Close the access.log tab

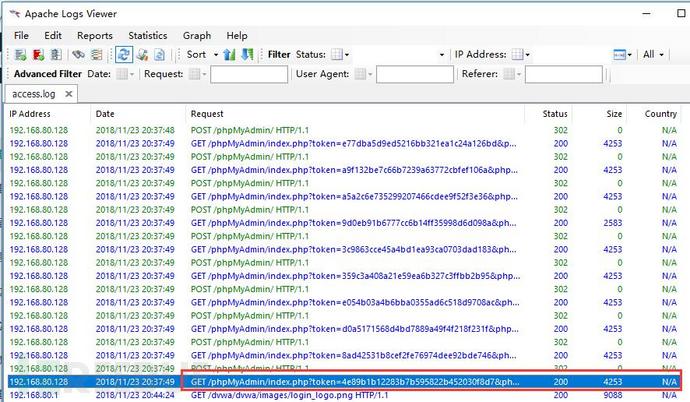pyautogui.click(x=69, y=94)
